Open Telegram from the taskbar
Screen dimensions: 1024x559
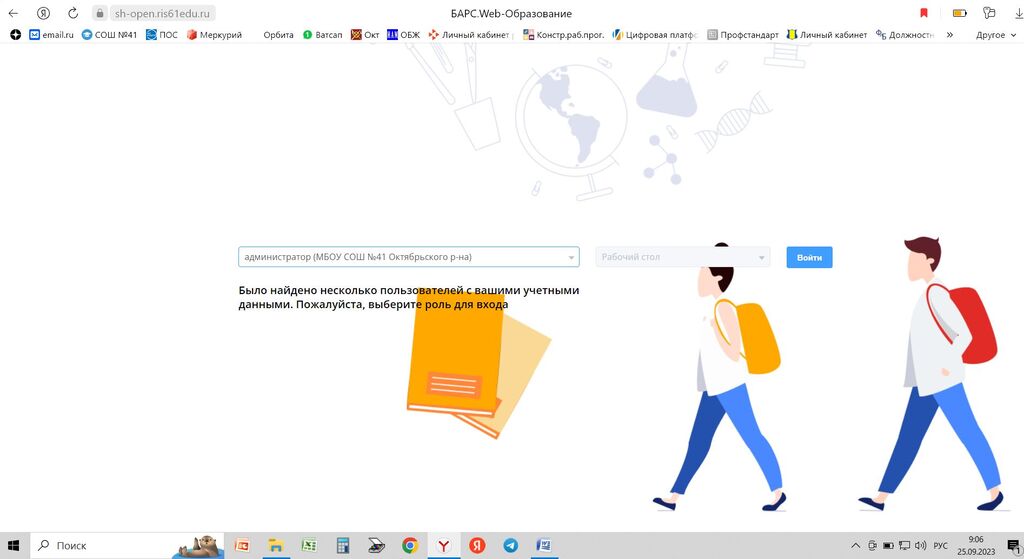point(511,545)
